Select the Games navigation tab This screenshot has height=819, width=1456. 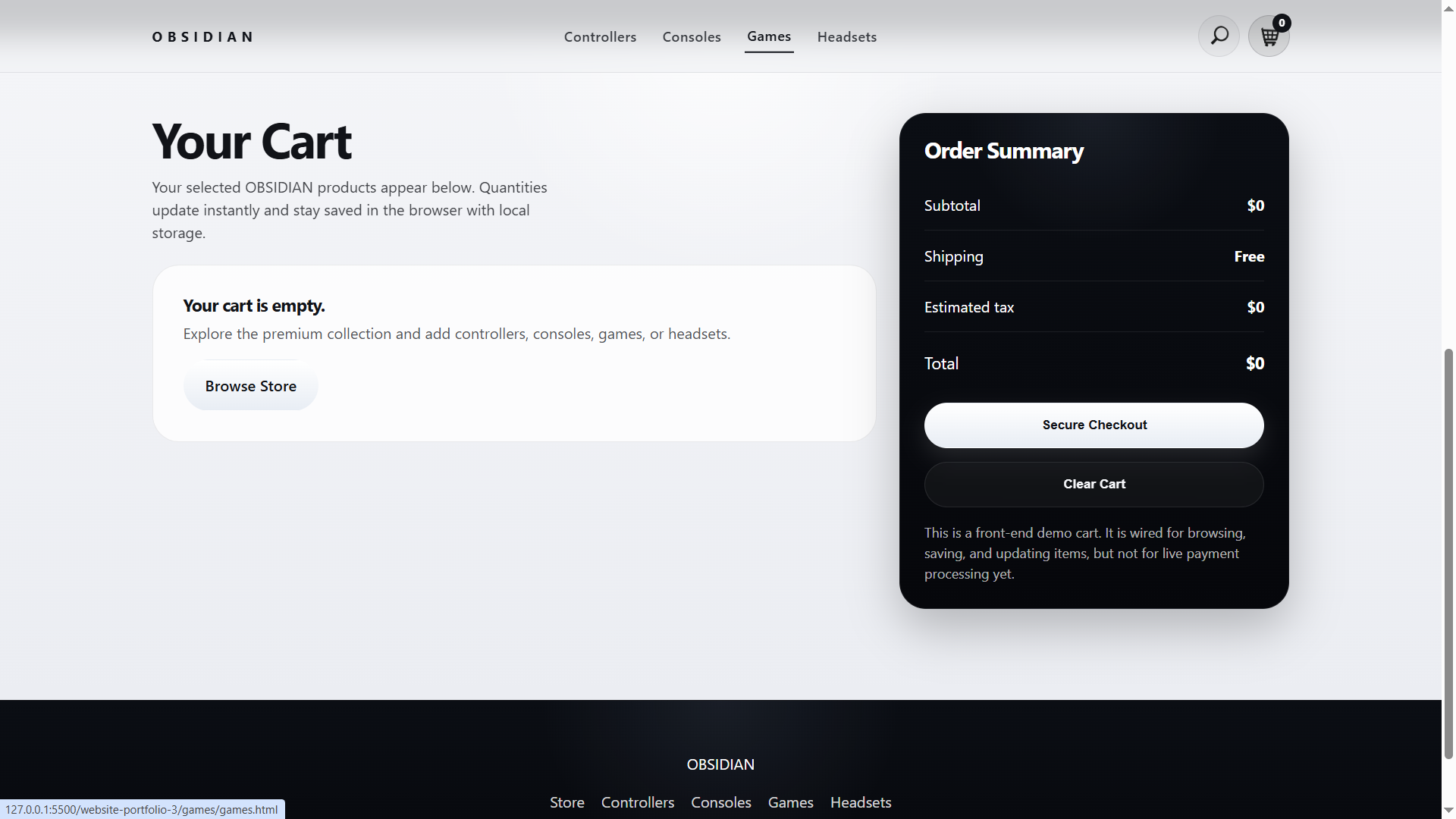click(x=768, y=36)
